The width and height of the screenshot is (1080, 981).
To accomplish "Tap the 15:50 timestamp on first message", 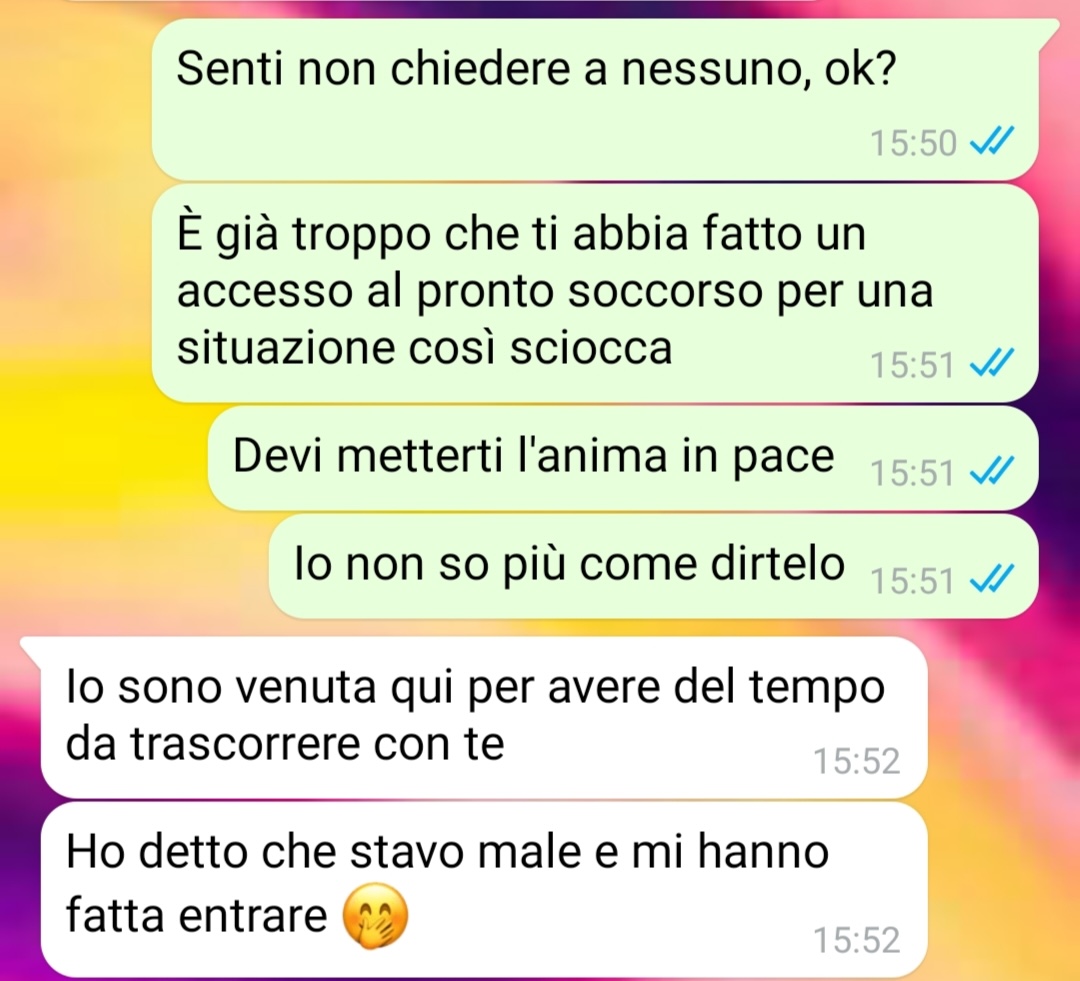I will pos(913,143).
